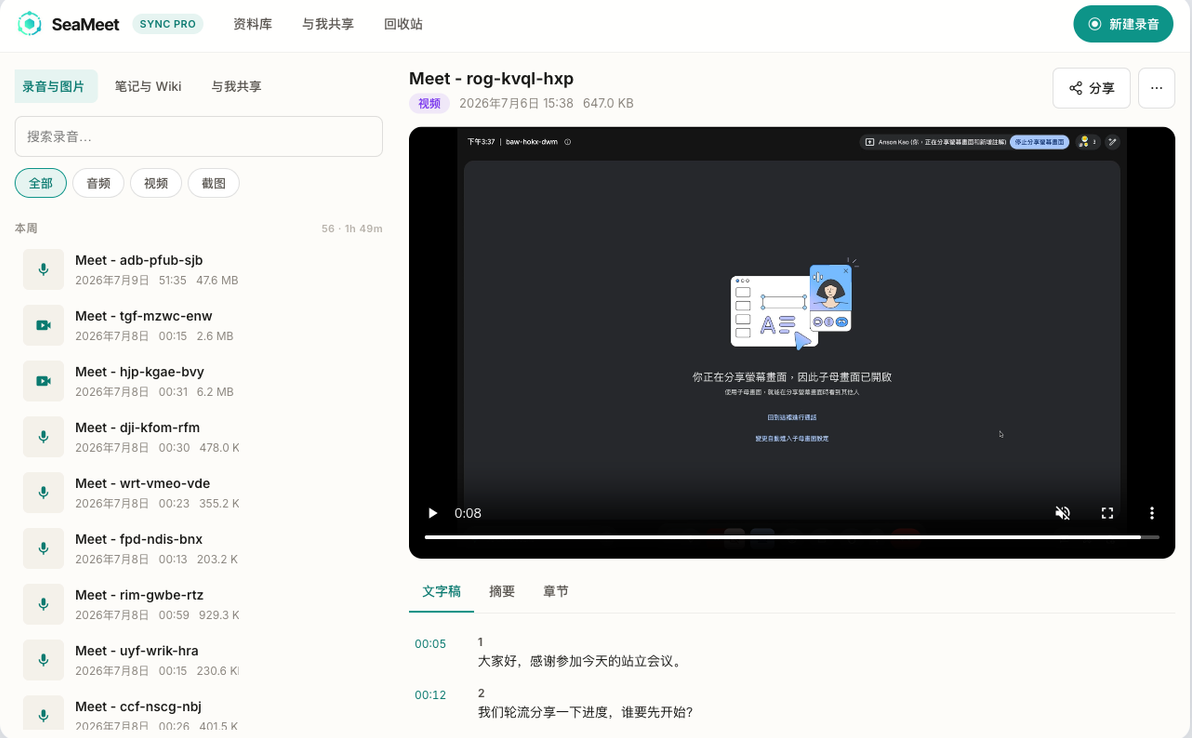Image resolution: width=1192 pixels, height=738 pixels.
Task: Open the 回收站 page
Action: (403, 24)
